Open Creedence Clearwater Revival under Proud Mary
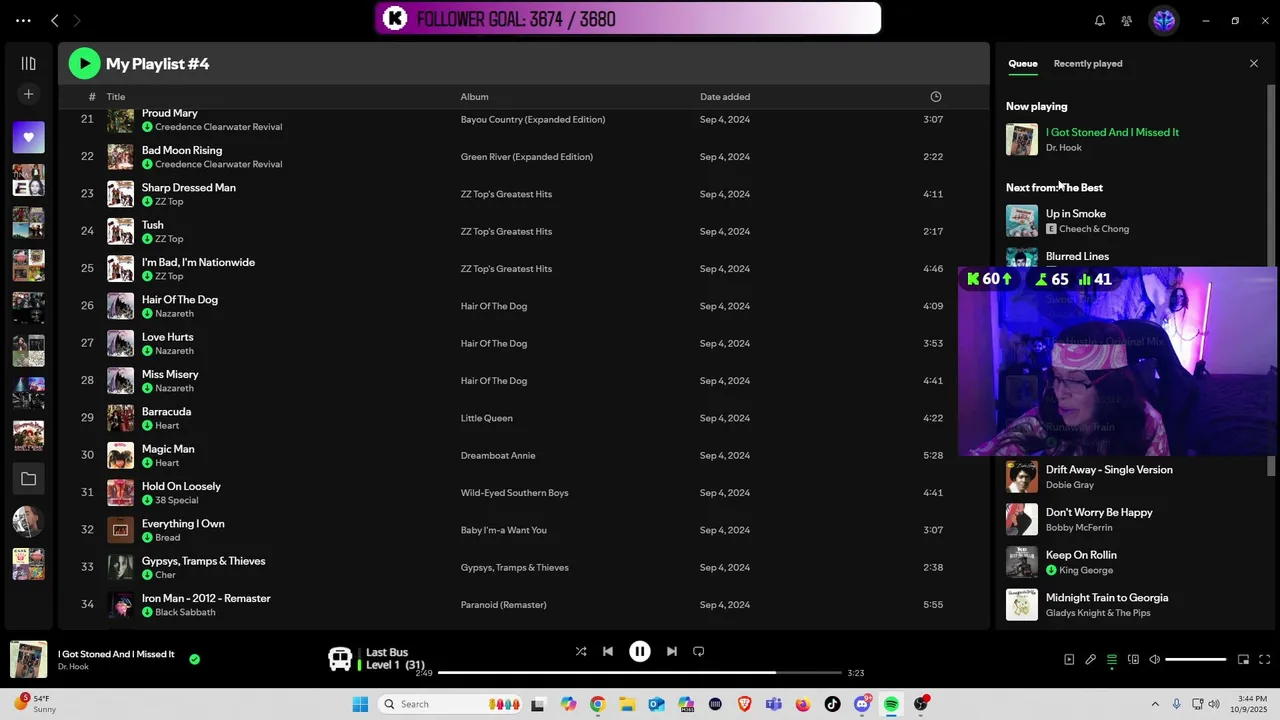1280x720 pixels. coord(218,127)
